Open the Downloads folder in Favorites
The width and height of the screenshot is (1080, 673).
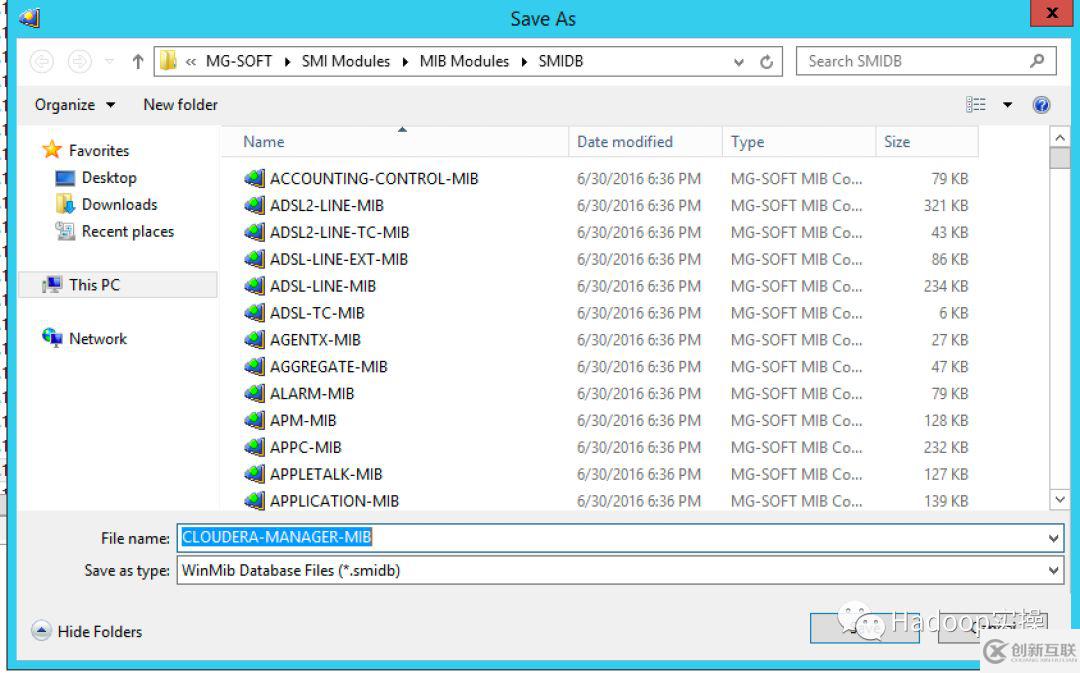point(119,204)
